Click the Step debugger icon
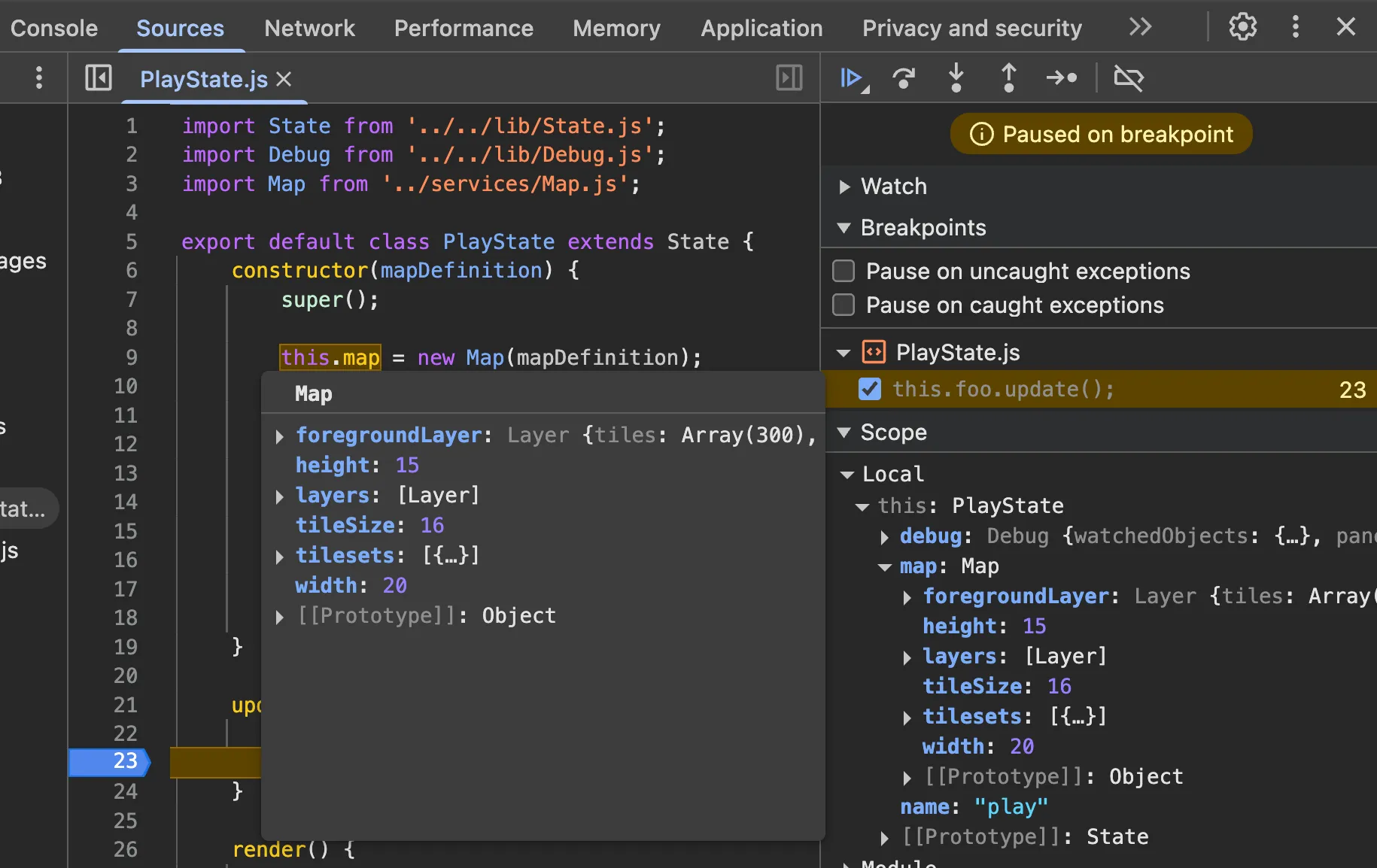The width and height of the screenshot is (1377, 868). point(1061,78)
